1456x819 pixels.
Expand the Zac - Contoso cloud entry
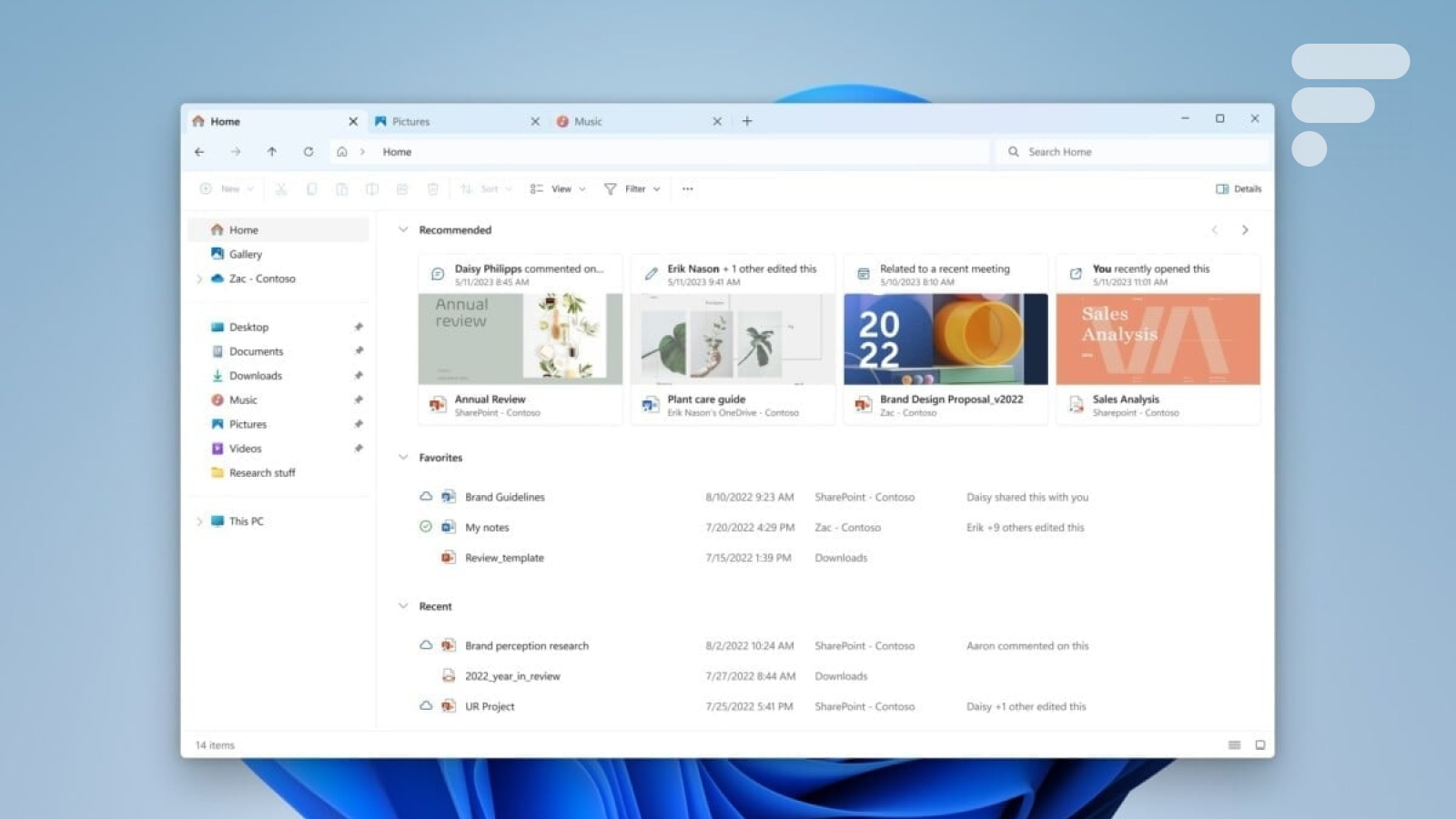pyautogui.click(x=199, y=278)
